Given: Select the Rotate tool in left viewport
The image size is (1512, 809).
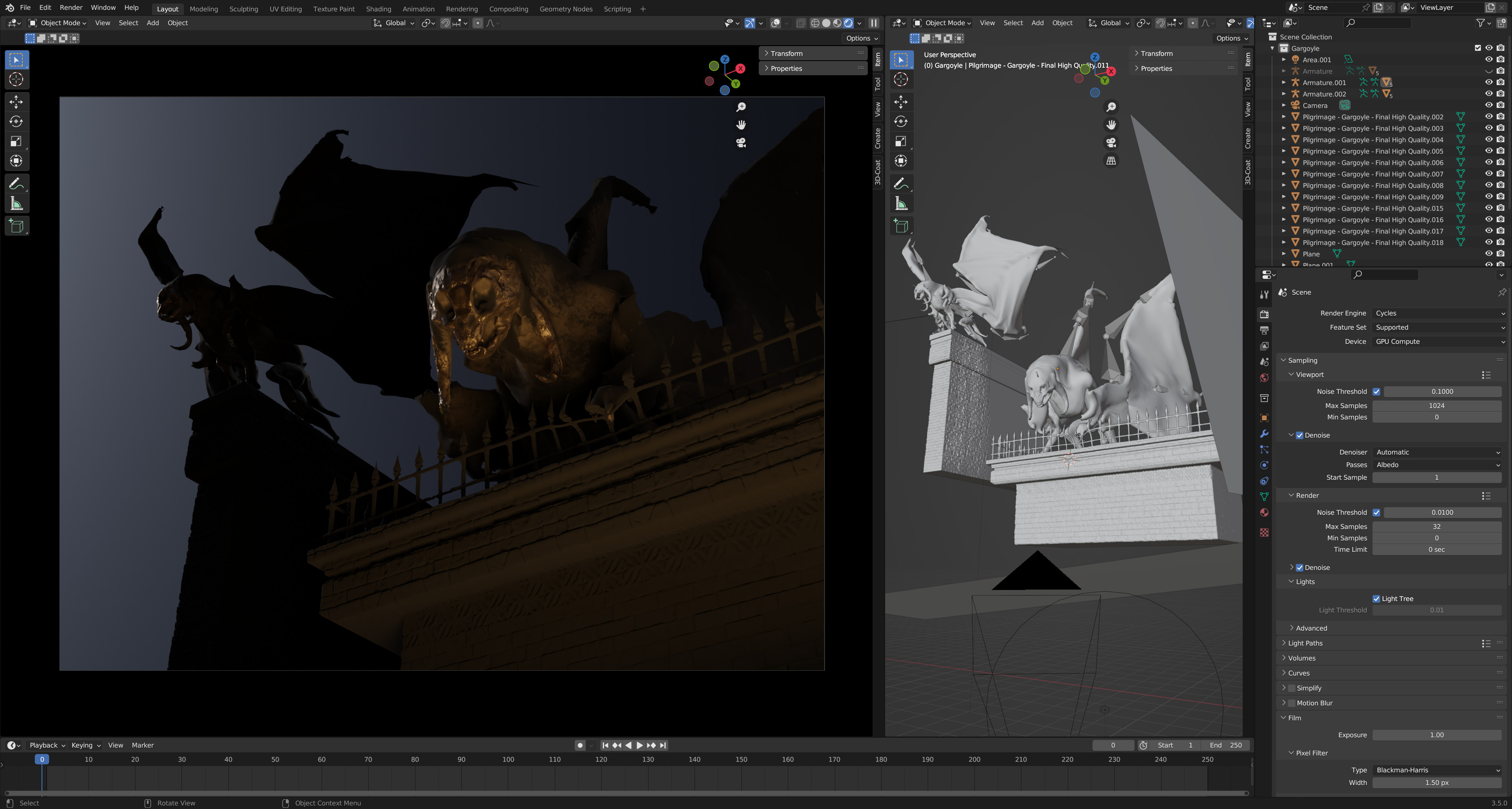Looking at the screenshot, I should 17,122.
